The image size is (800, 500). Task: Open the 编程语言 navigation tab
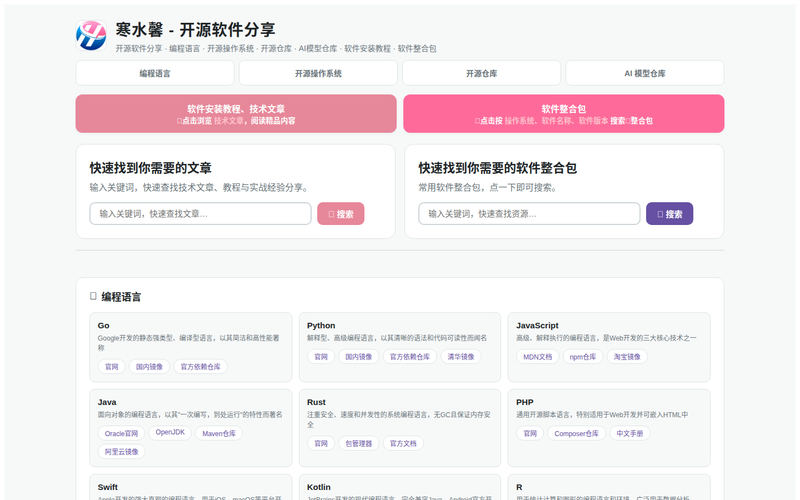155,73
